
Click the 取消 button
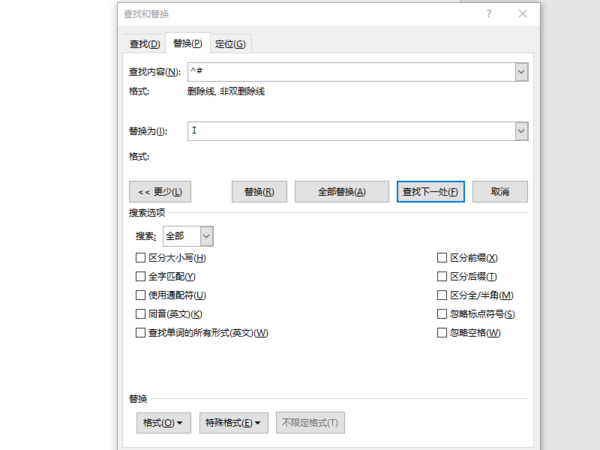pos(500,192)
